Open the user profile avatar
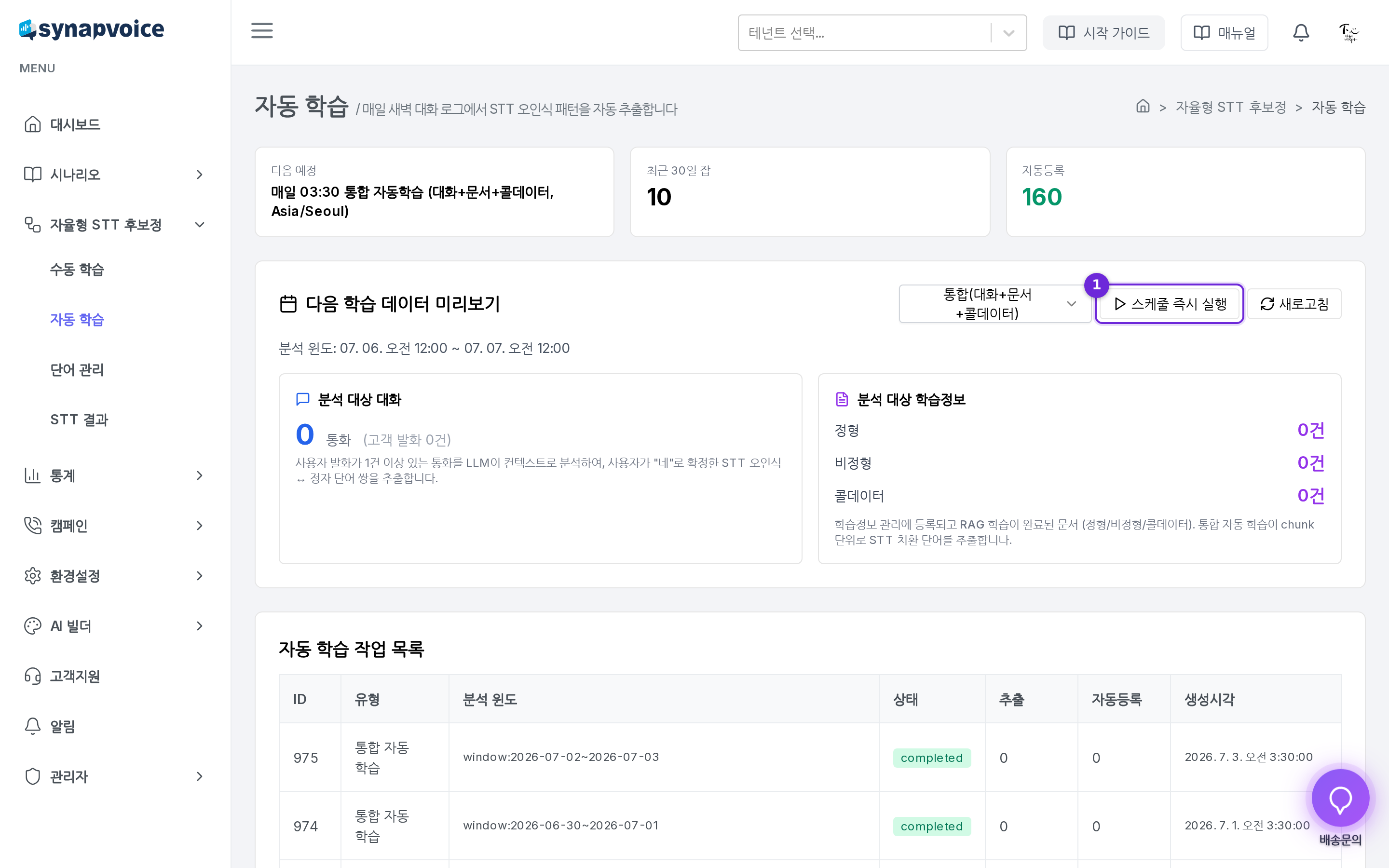 [x=1348, y=33]
